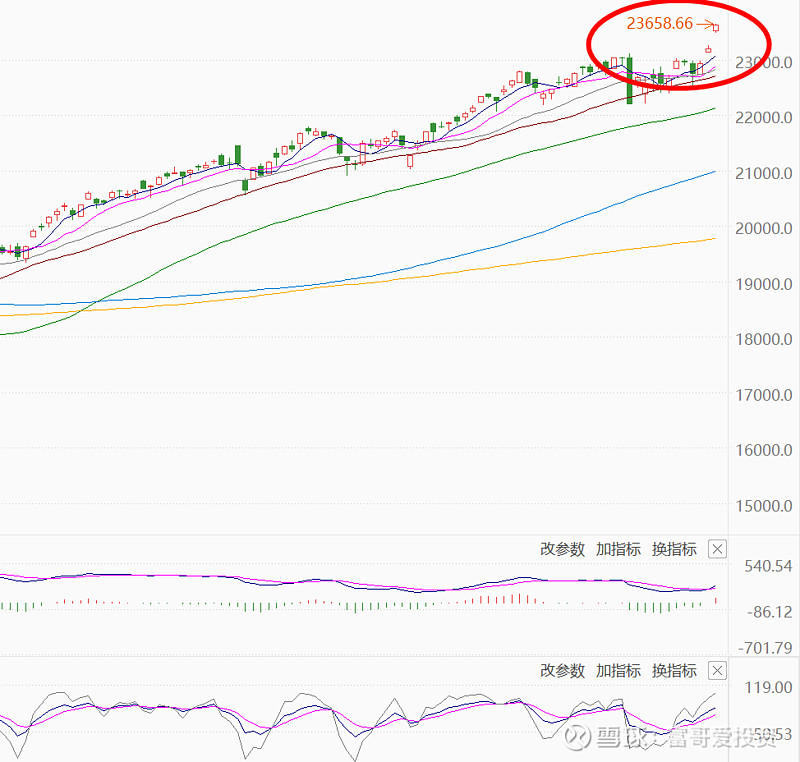Click 改参数 in the upper indicator panel

(562, 549)
